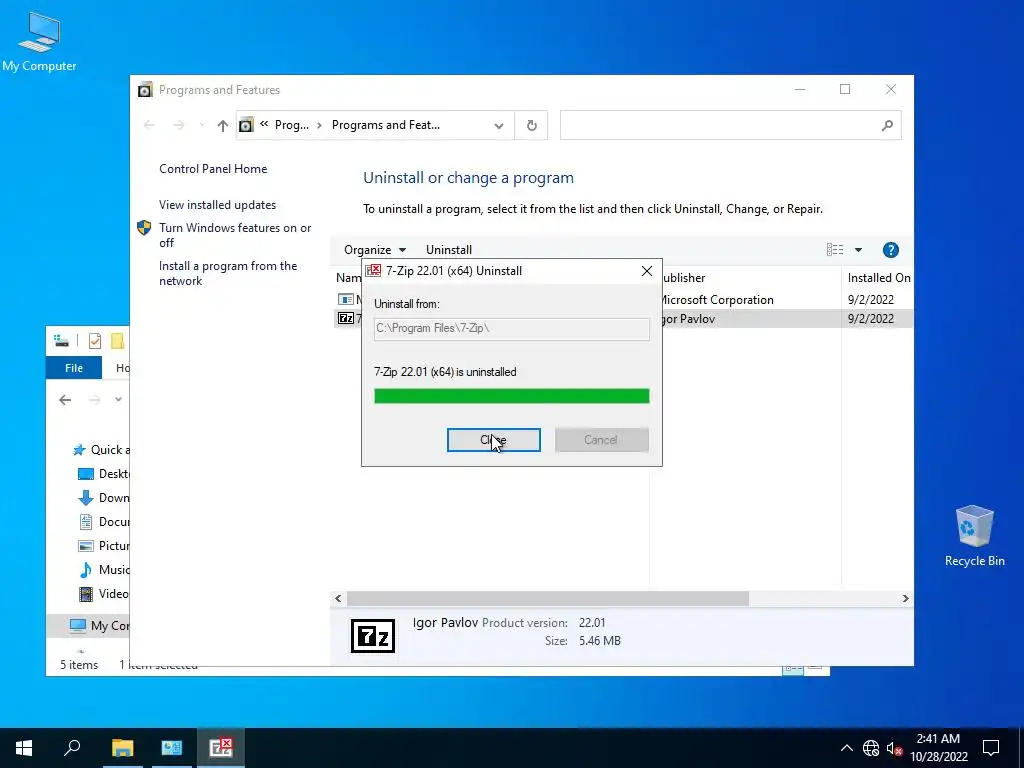
Task: Click the Explorer properties checkmark icon
Action: click(x=95, y=340)
